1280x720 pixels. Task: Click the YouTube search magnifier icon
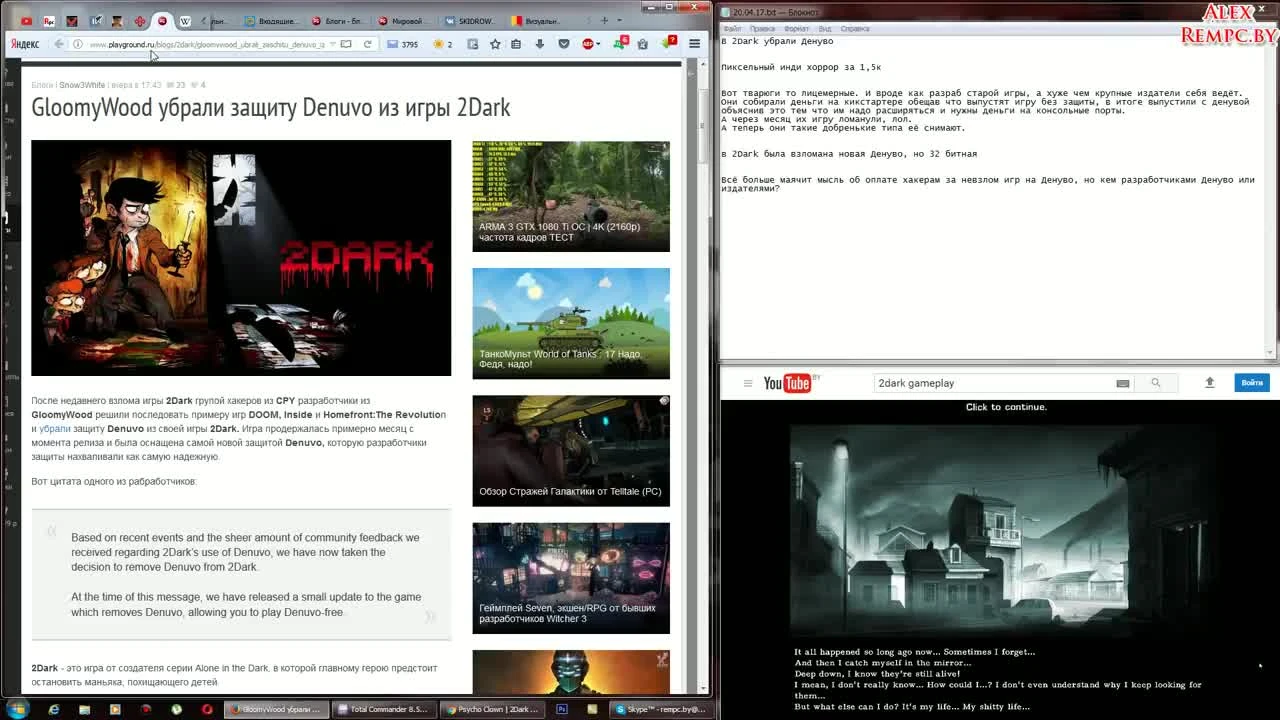pyautogui.click(x=1157, y=383)
